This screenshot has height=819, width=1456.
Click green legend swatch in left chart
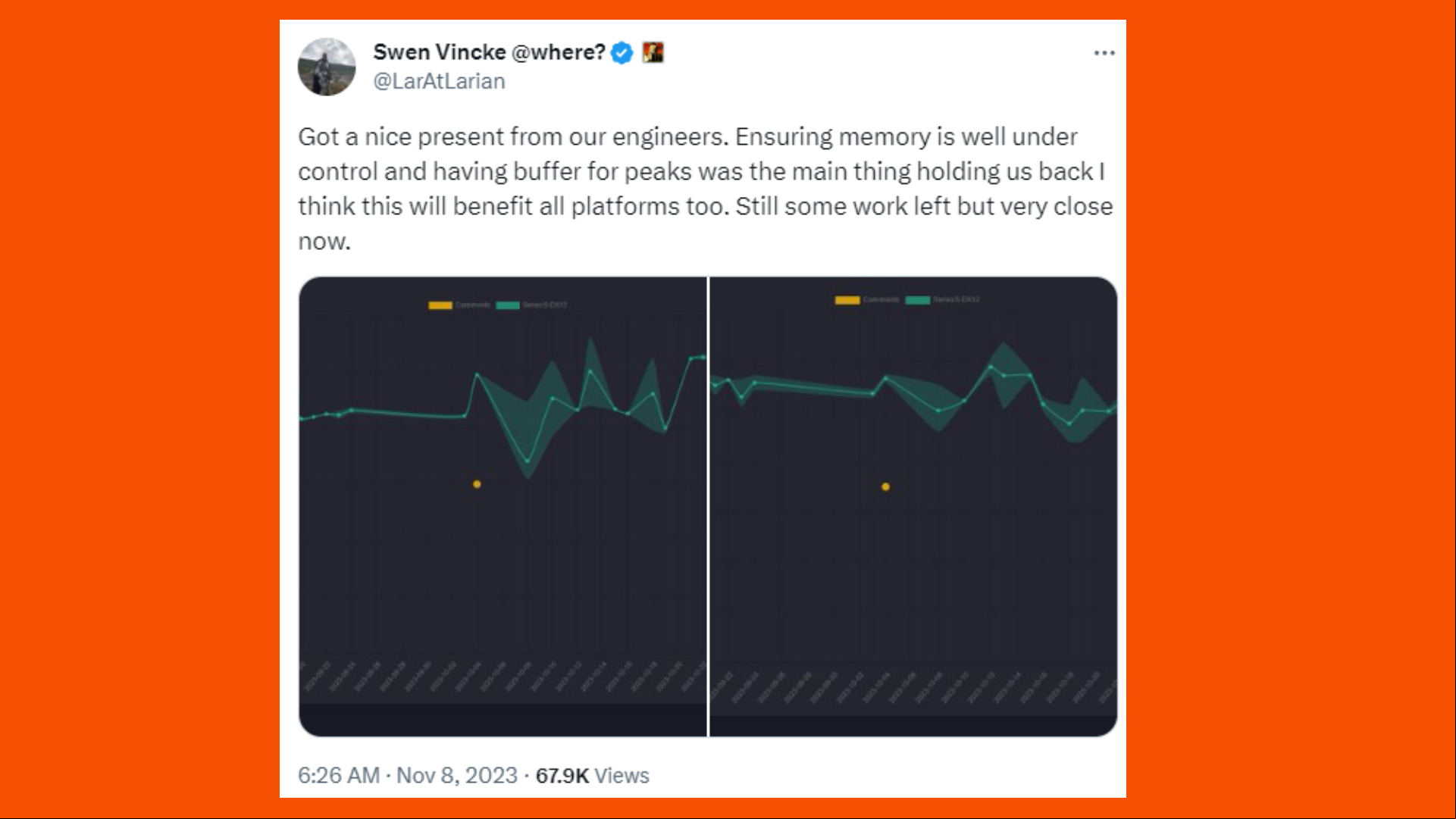click(x=508, y=305)
